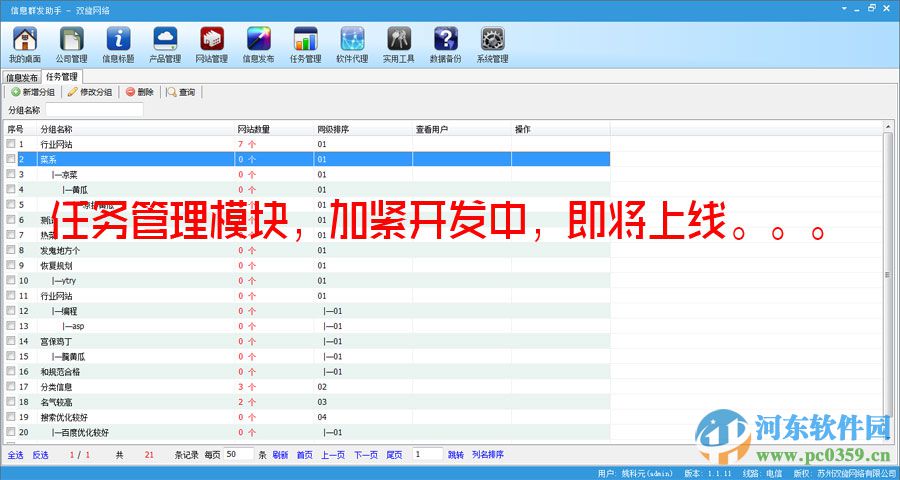The height and width of the screenshot is (480, 900).
Task: Check the checkbox for row 17 分类信息
Action: (x=11, y=386)
